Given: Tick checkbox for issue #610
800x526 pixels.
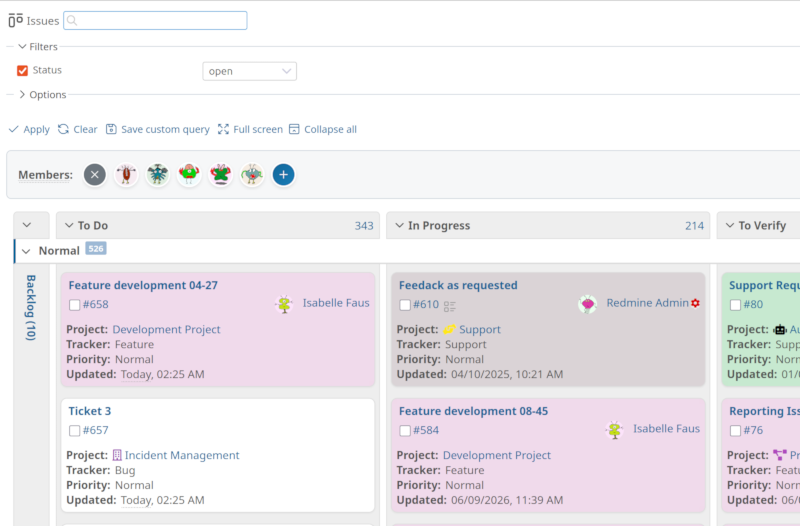Looking at the screenshot, I should [405, 305].
